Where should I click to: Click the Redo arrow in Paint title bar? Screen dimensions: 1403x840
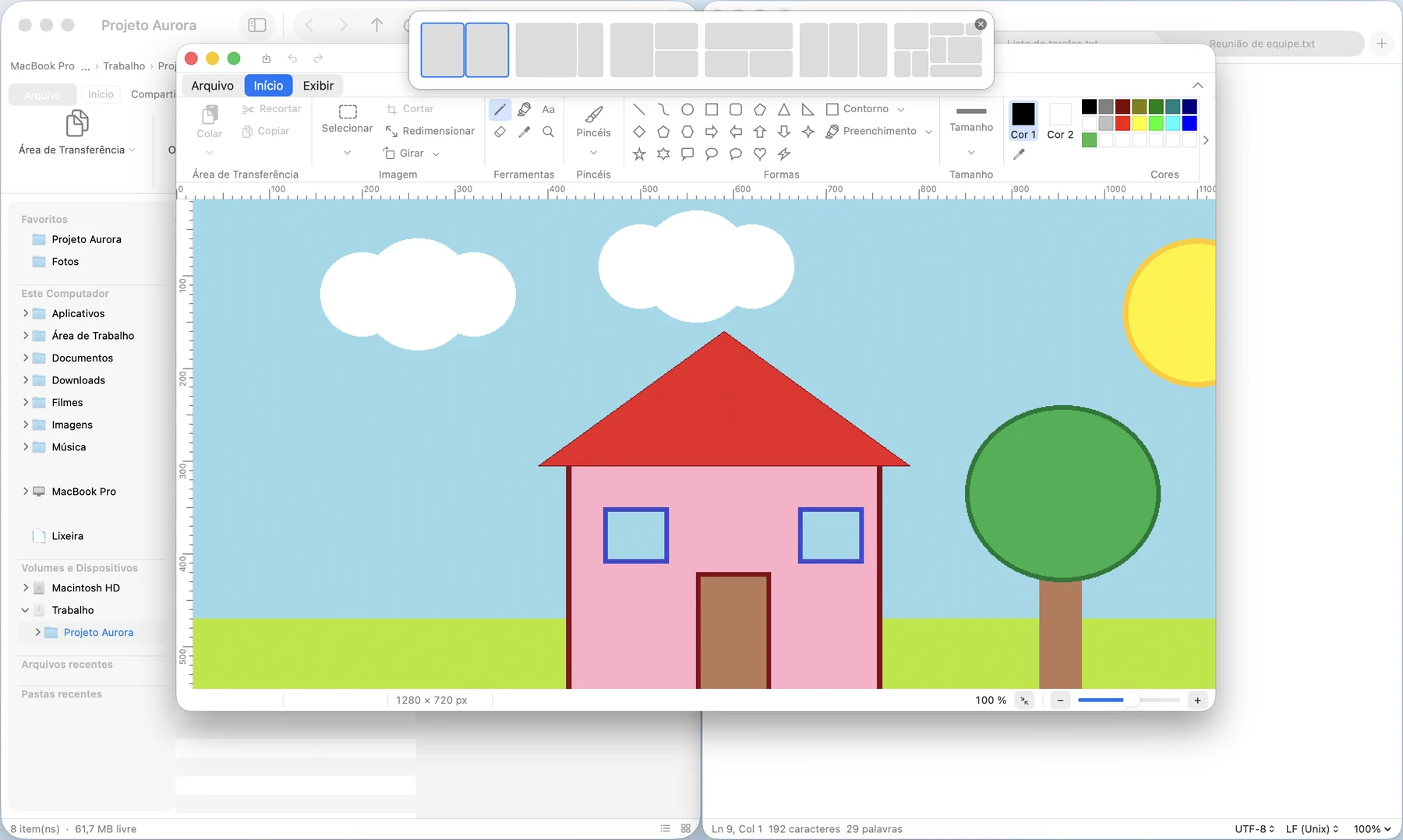[x=318, y=58]
